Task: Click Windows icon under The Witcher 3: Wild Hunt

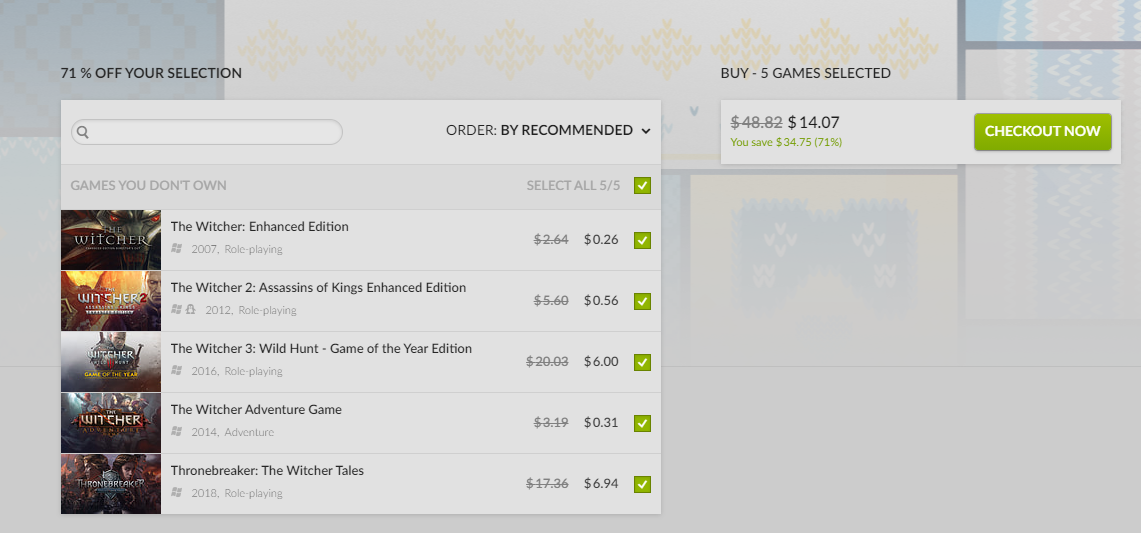Action: click(177, 371)
